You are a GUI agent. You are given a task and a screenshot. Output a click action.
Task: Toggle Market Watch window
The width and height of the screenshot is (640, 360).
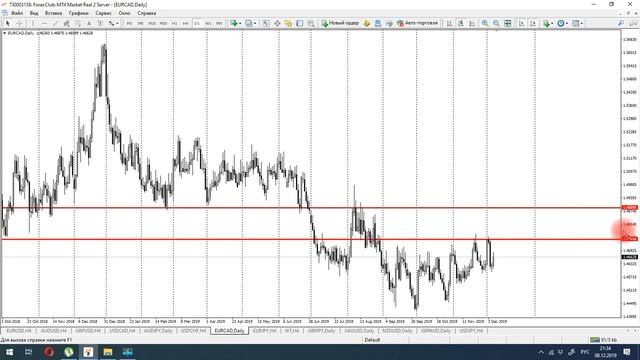[x=266, y=23]
